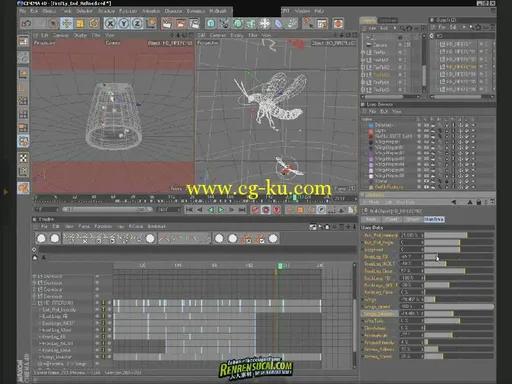The width and height of the screenshot is (512, 384).
Task: Click the red icon at the toolbar's right end
Action: [x=338, y=23]
